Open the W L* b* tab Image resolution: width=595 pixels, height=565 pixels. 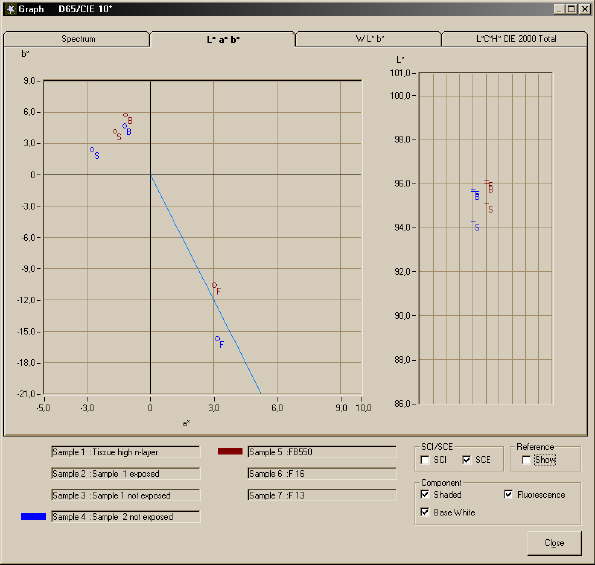(x=368, y=39)
